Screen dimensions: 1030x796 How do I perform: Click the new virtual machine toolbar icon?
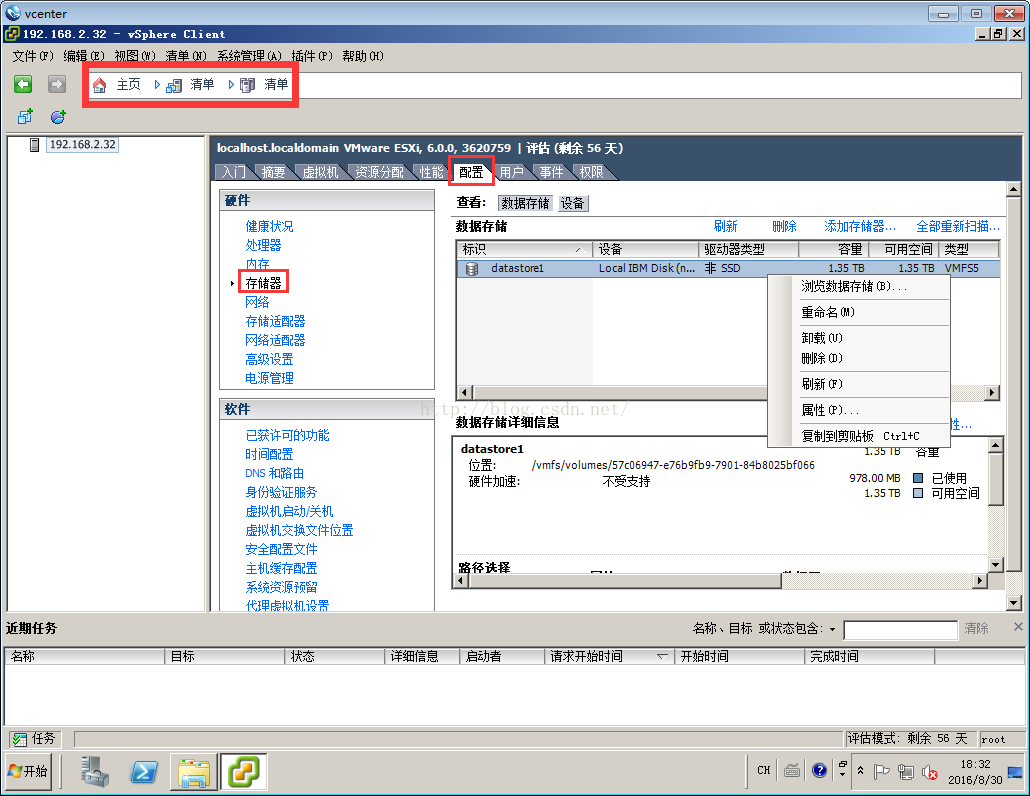(25, 117)
